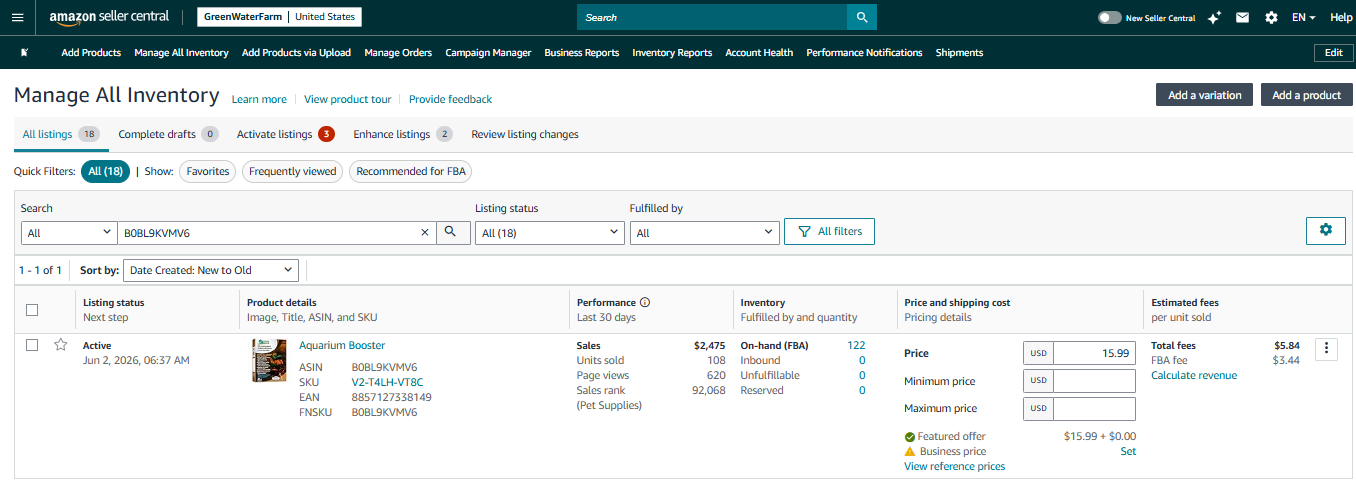Switch to Enhance listings tab
The image size is (1356, 500).
point(403,134)
